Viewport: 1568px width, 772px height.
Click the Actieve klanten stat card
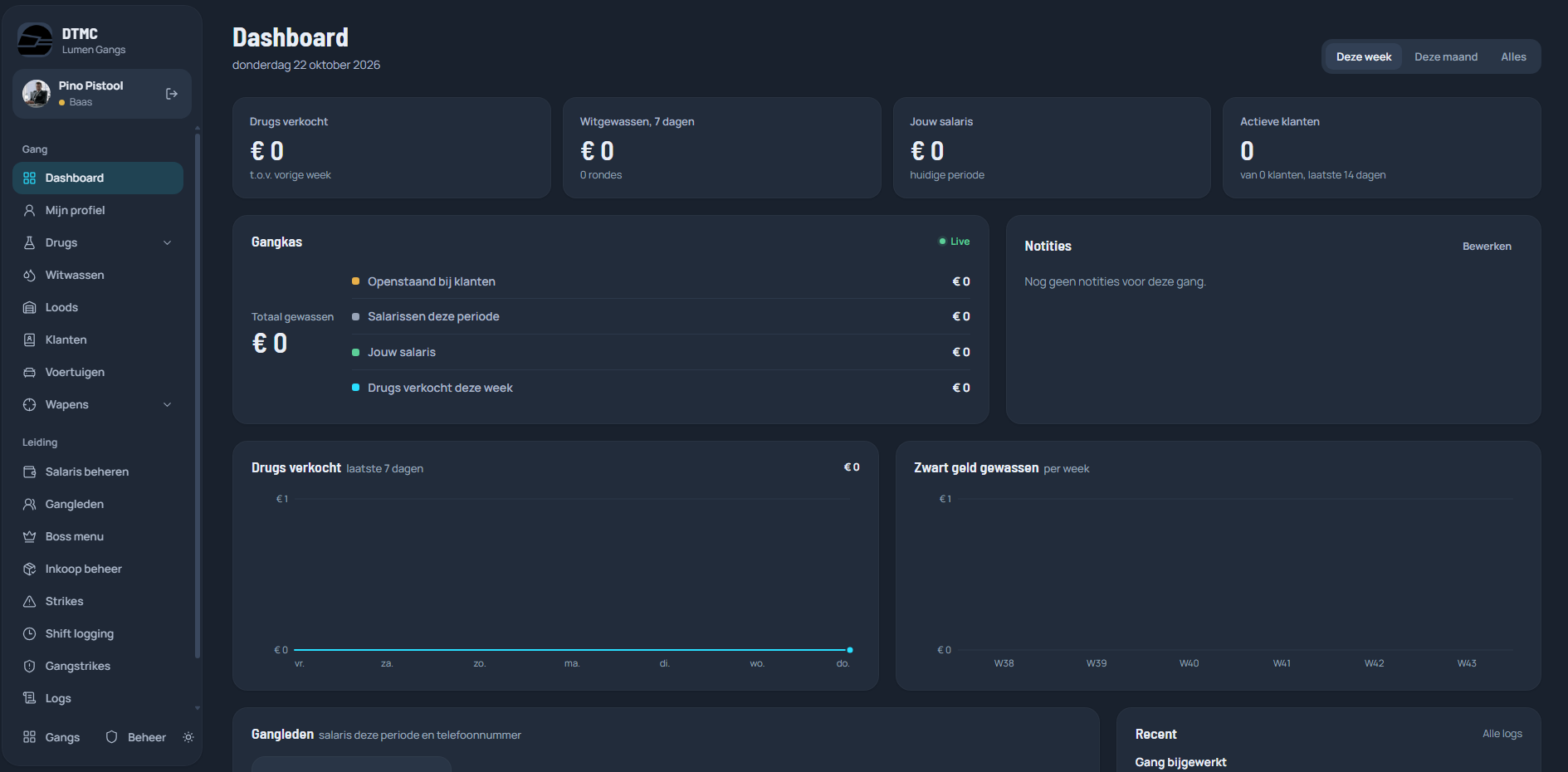1381,148
